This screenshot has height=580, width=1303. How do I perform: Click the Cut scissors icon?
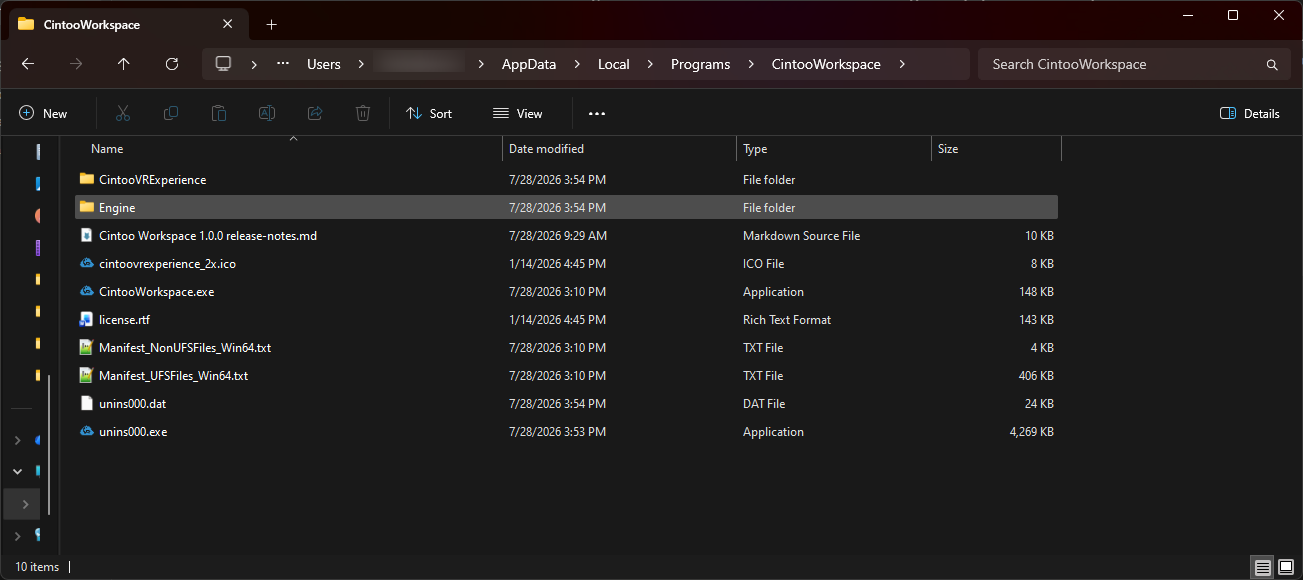(x=123, y=114)
